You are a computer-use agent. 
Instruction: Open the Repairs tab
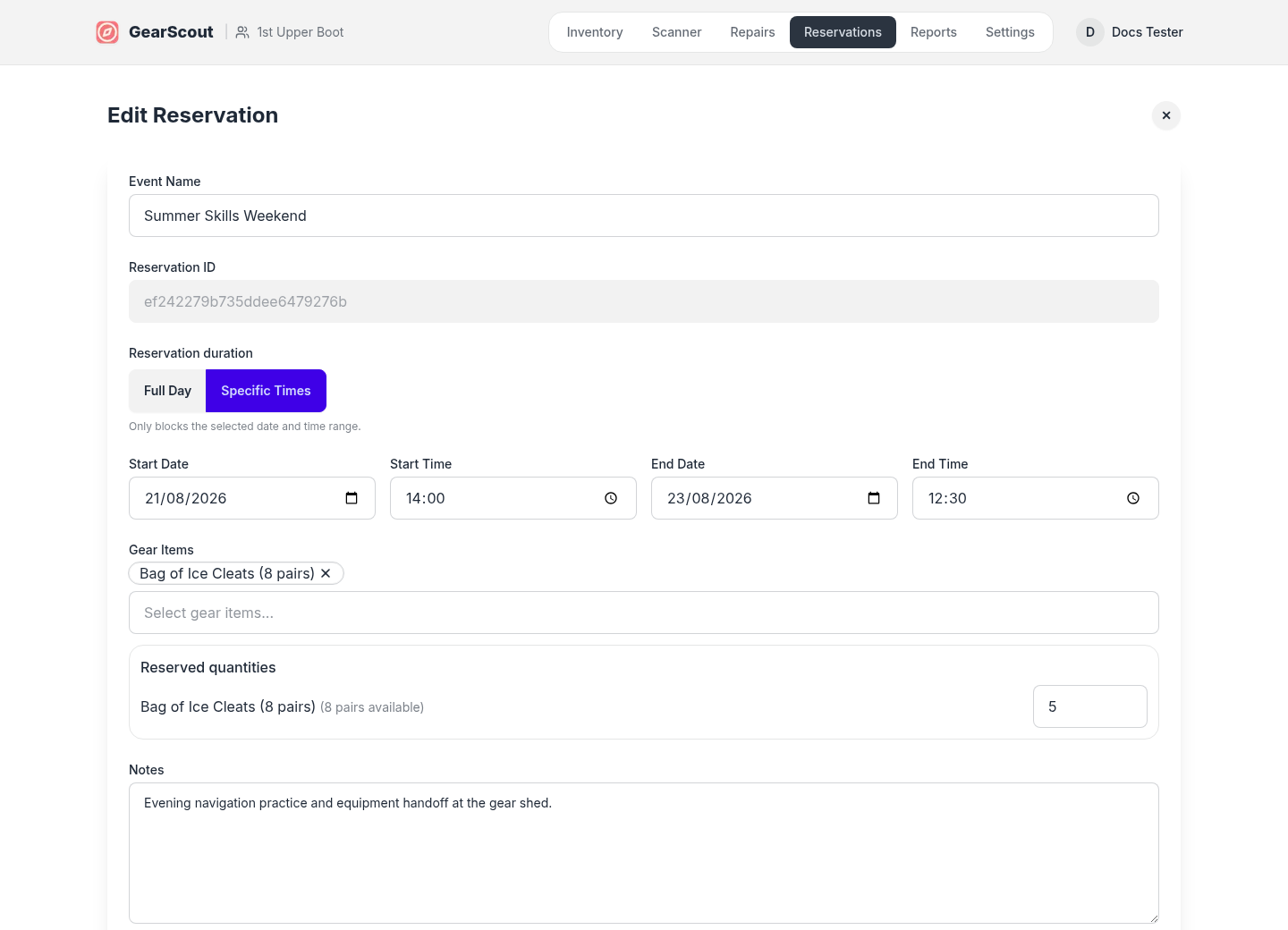tap(753, 32)
